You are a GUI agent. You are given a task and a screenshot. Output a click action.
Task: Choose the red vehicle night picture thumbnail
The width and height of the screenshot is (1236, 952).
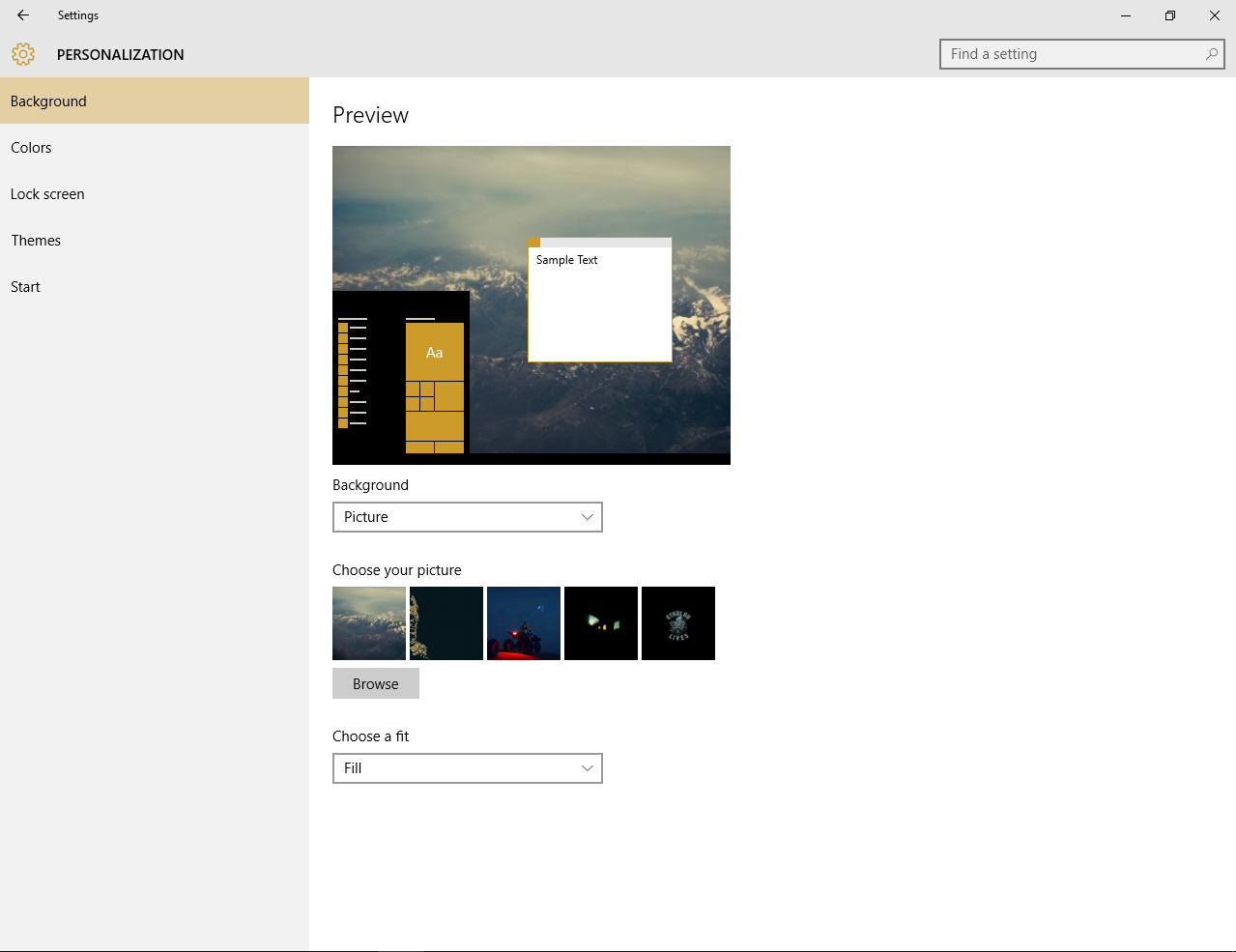(x=524, y=623)
